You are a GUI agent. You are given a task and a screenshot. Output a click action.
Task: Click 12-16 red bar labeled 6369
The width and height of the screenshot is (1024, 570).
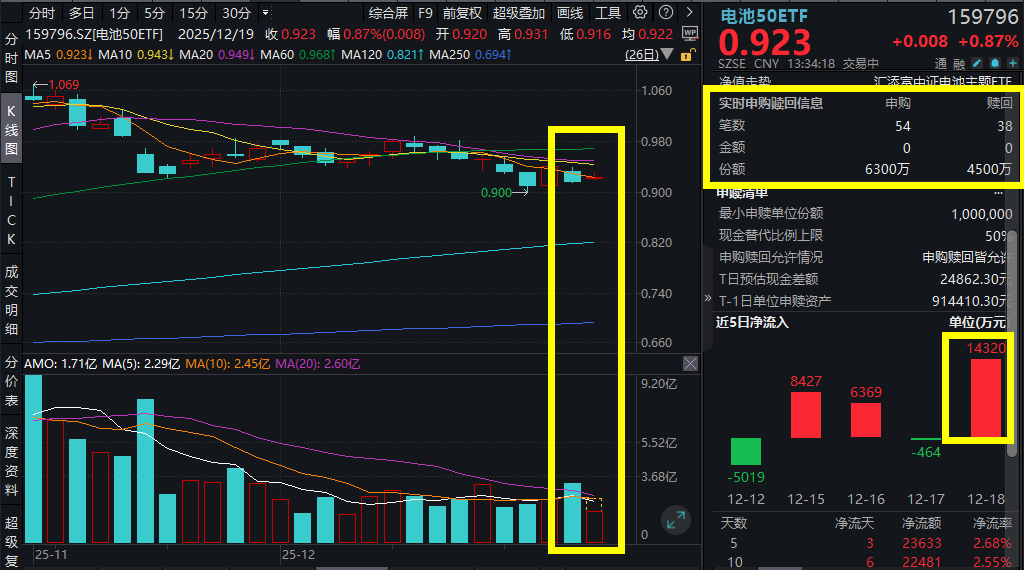coord(866,420)
